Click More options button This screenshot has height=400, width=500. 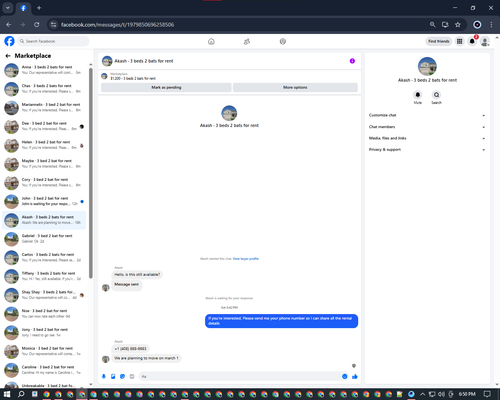click(295, 87)
